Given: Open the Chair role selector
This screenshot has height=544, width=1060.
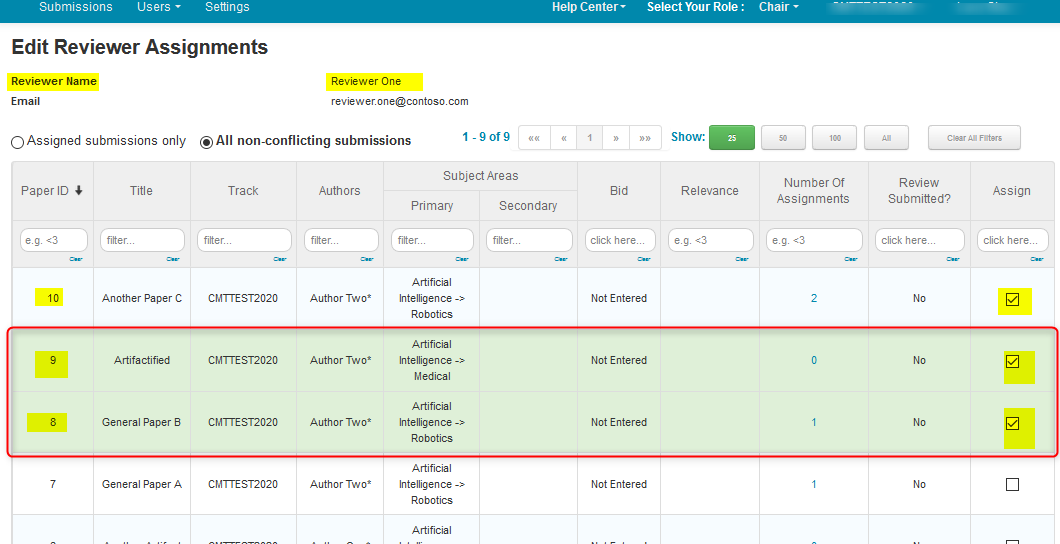Looking at the screenshot, I should tap(779, 7).
